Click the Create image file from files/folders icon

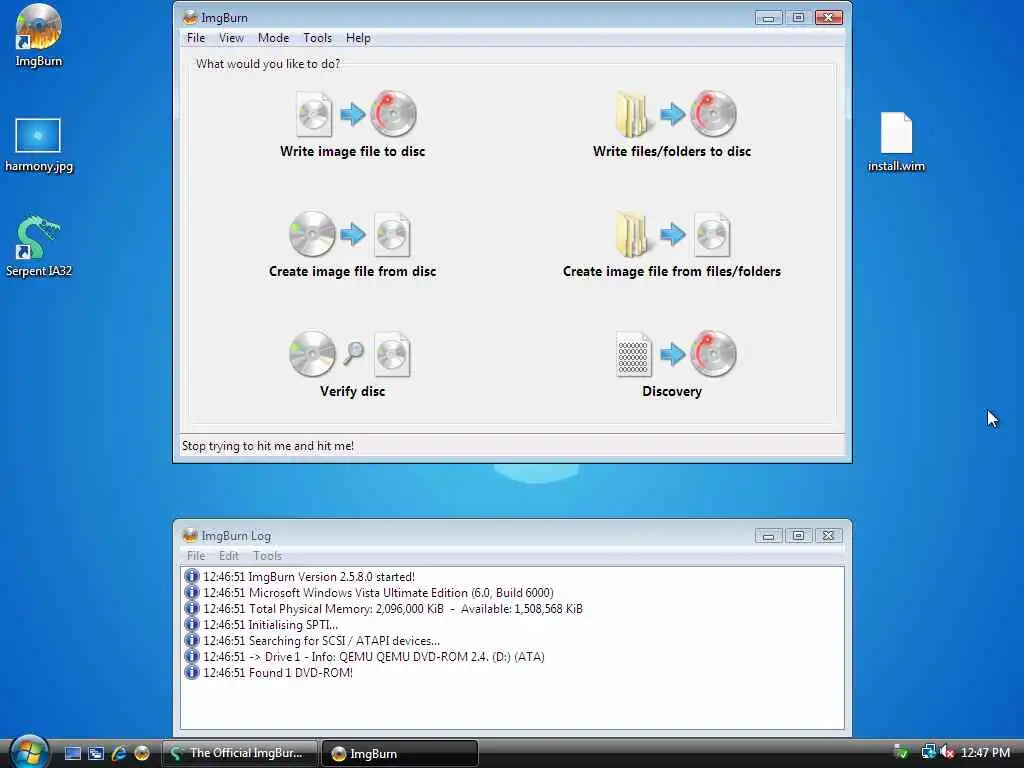pyautogui.click(x=673, y=234)
